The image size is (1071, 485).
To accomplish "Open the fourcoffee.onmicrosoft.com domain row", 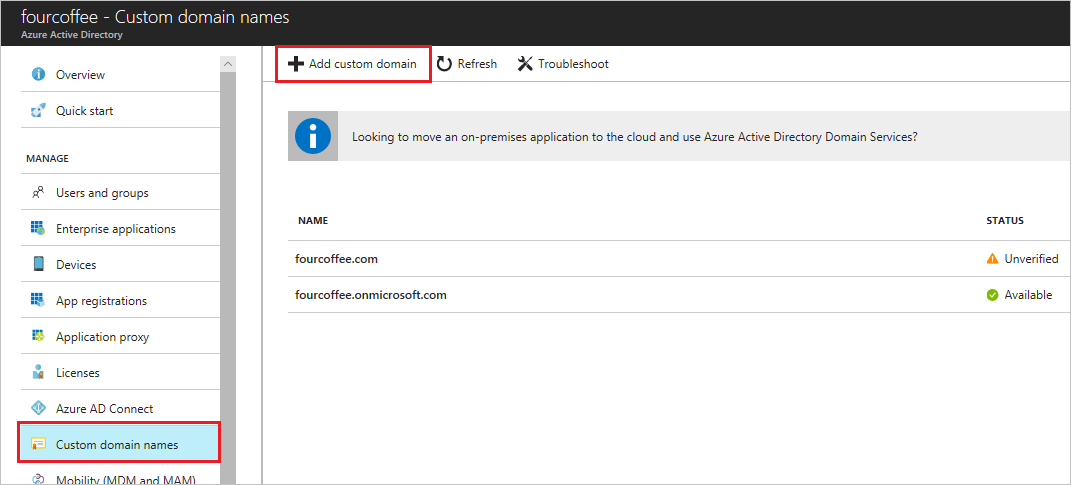I will click(x=678, y=295).
